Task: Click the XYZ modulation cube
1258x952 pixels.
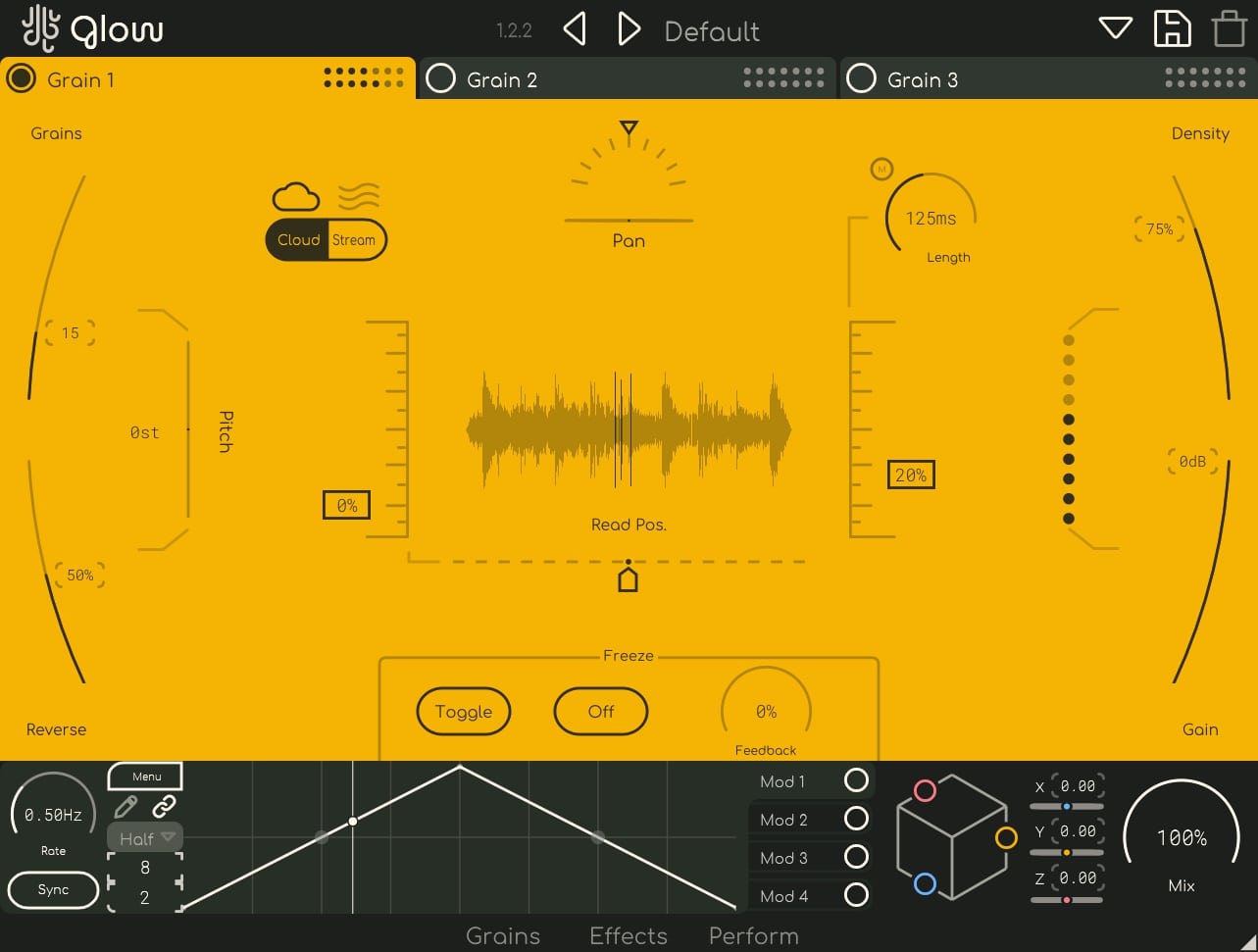Action: (x=953, y=838)
